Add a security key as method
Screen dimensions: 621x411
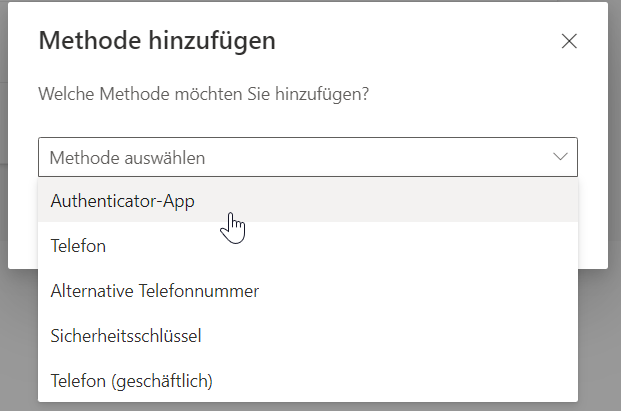[x=126, y=336]
